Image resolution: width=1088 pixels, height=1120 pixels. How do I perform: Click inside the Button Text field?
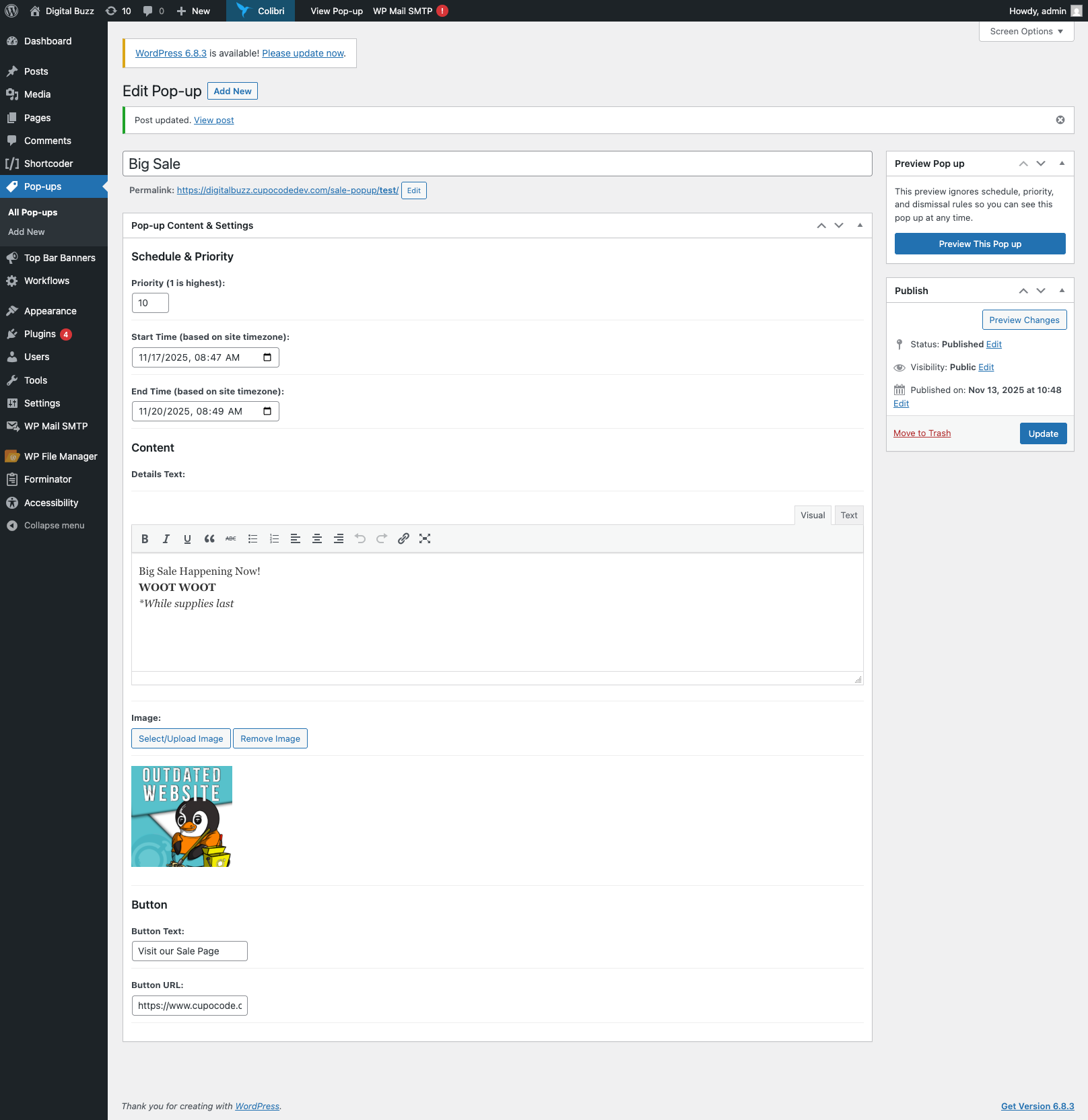pos(189,950)
